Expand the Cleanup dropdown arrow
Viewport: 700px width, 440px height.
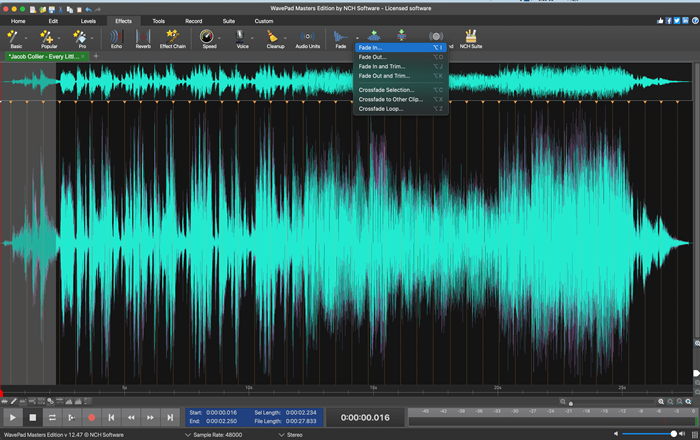(x=285, y=38)
